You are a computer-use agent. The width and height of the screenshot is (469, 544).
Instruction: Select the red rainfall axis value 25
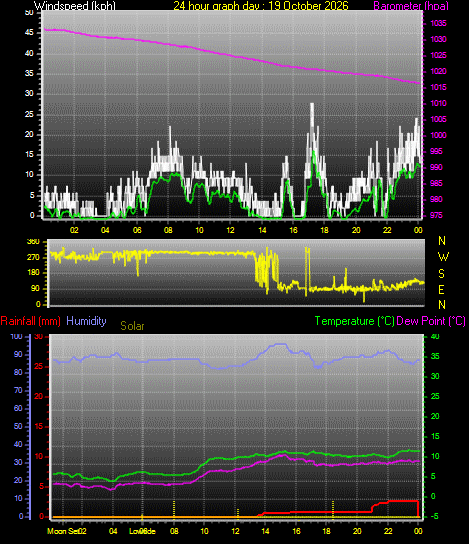(39, 366)
